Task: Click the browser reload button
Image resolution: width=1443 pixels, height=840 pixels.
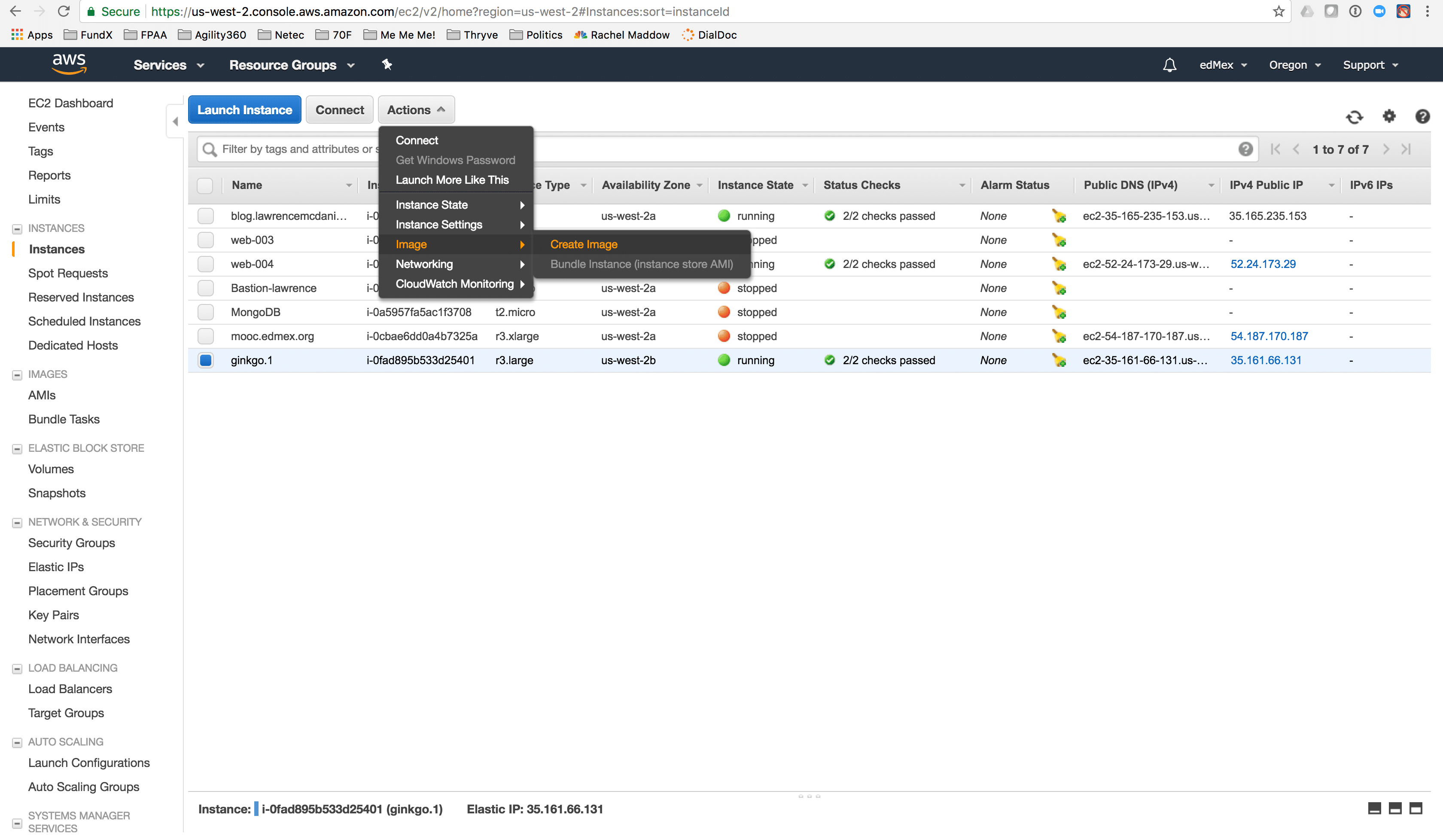Action: click(64, 12)
